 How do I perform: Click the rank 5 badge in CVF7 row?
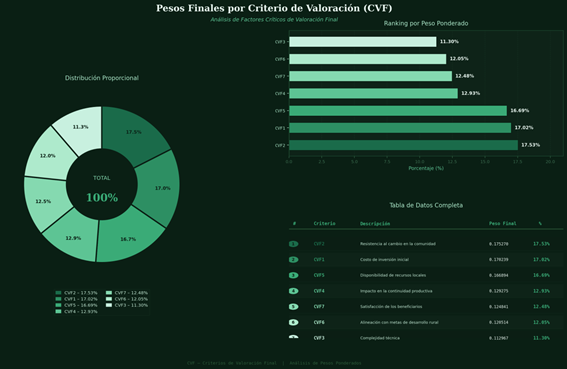pos(294,307)
